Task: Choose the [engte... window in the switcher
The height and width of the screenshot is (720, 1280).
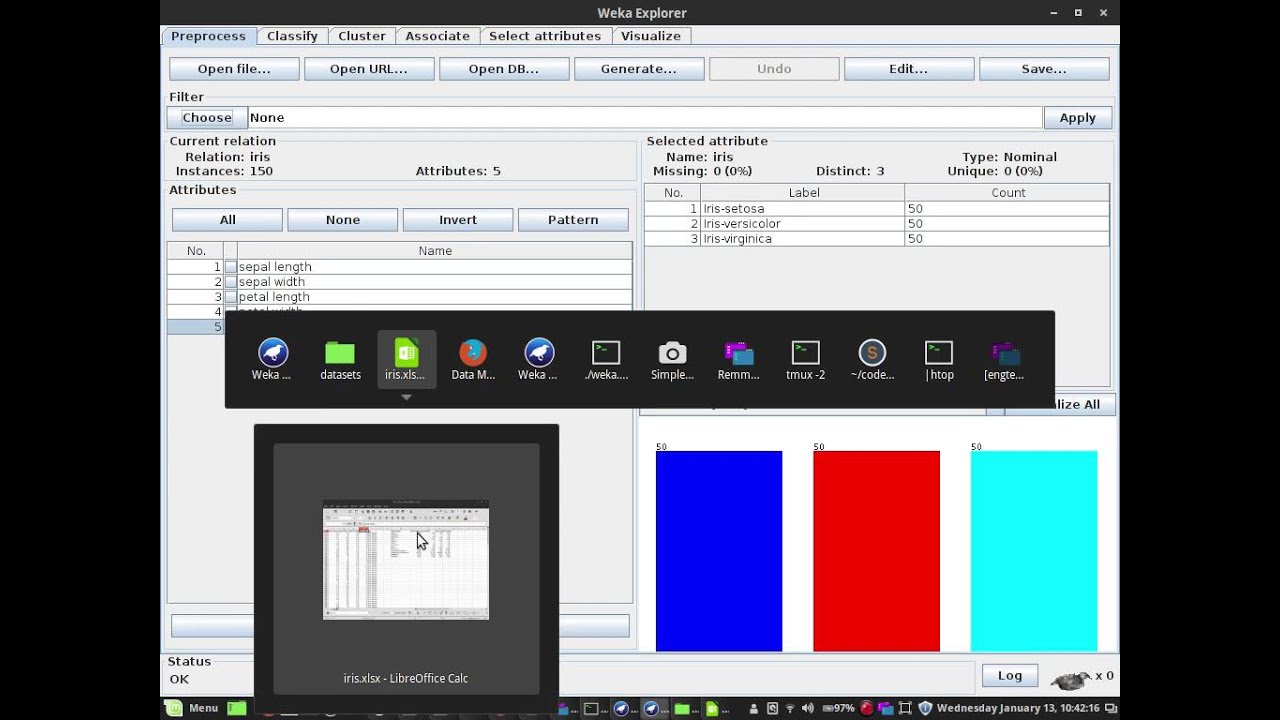Action: (x=1004, y=360)
